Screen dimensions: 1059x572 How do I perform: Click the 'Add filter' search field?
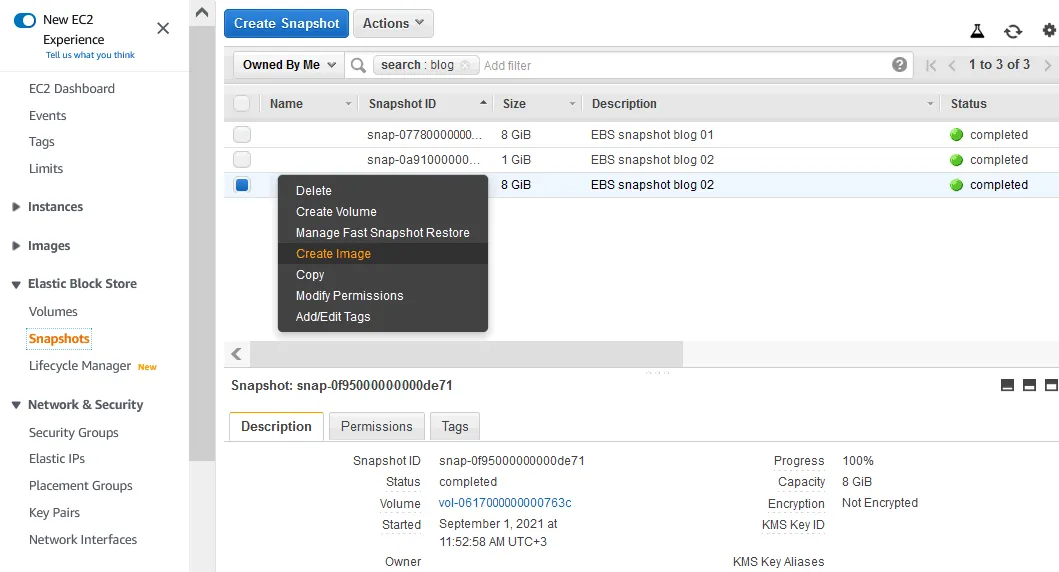coord(680,65)
